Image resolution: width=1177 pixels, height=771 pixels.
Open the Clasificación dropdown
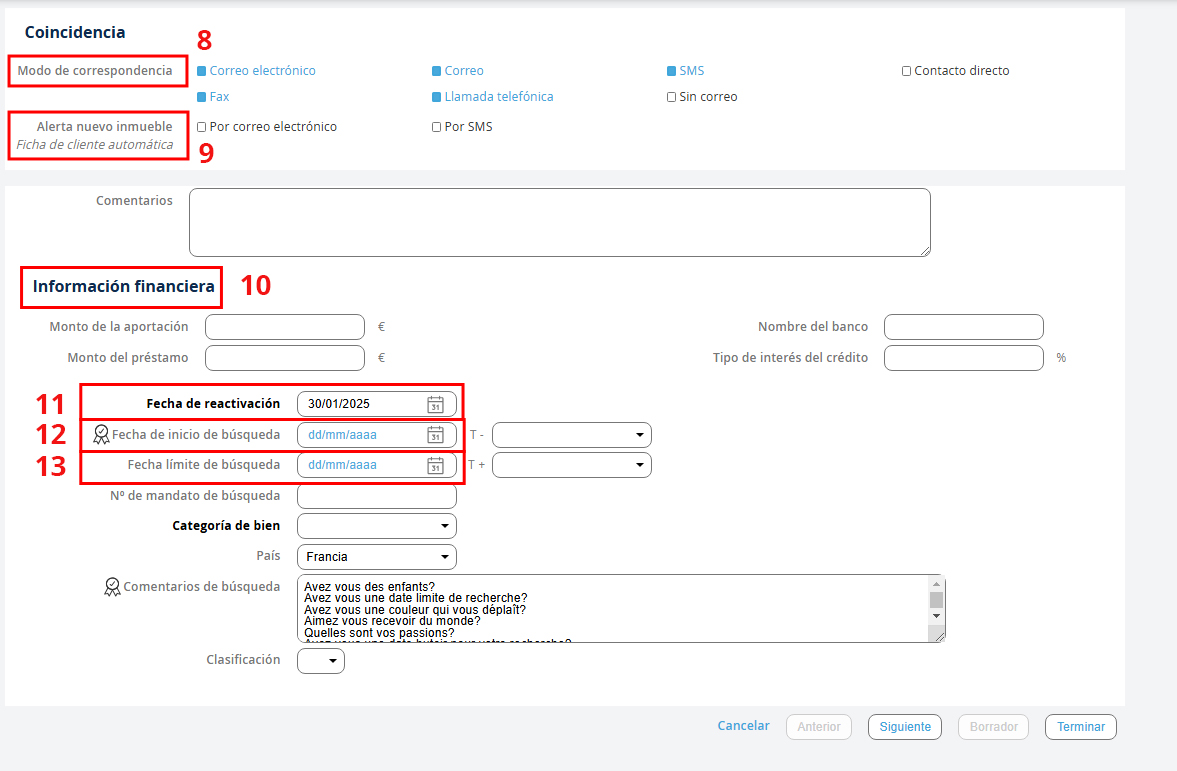coord(321,661)
